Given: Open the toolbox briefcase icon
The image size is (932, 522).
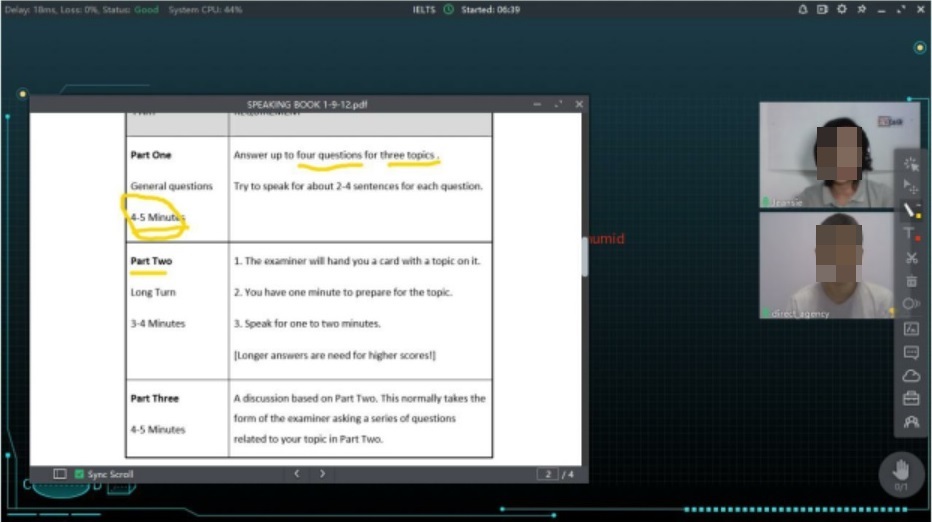Looking at the screenshot, I should [x=911, y=398].
